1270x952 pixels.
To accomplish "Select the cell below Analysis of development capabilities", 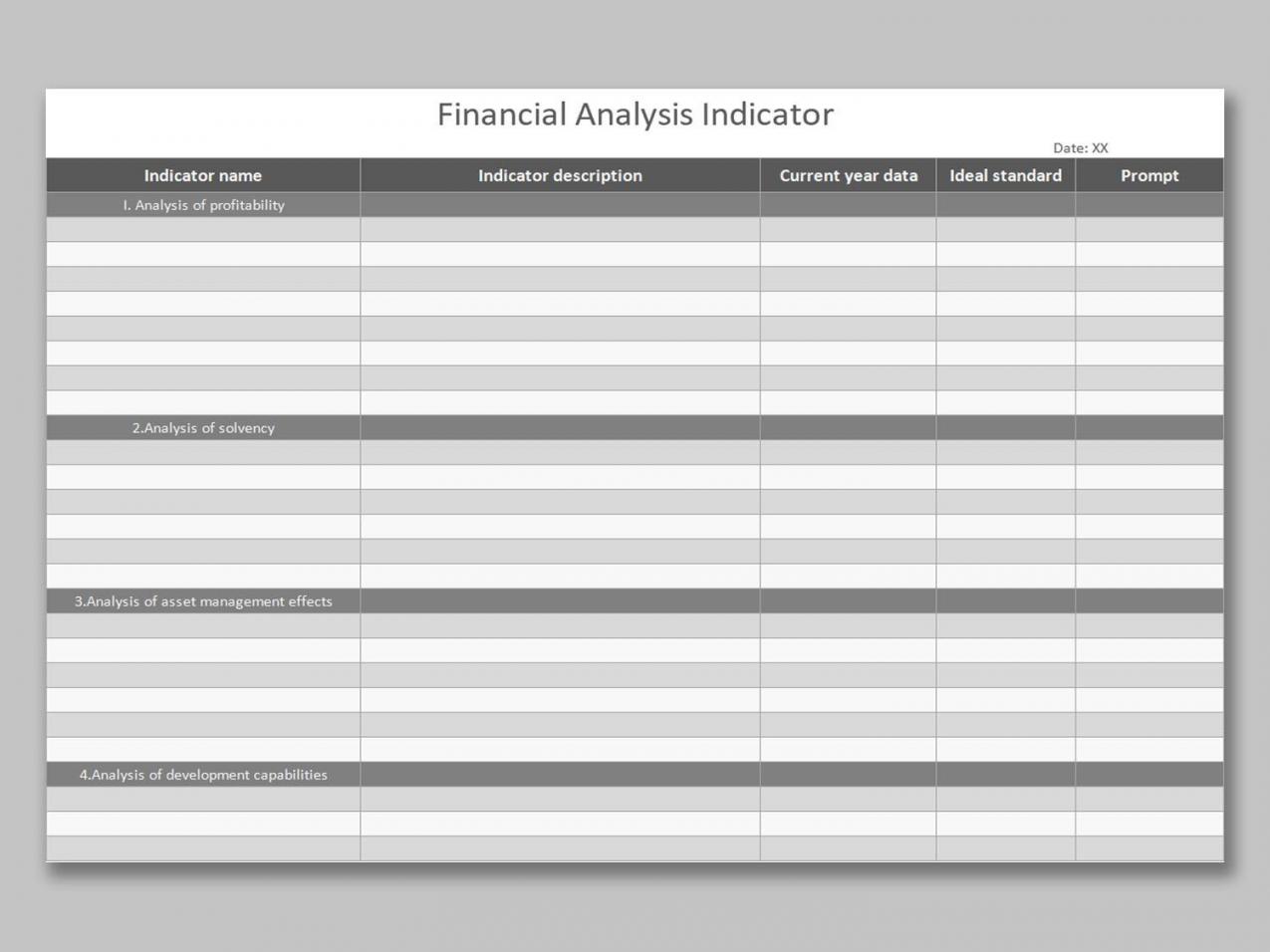I will [202, 797].
